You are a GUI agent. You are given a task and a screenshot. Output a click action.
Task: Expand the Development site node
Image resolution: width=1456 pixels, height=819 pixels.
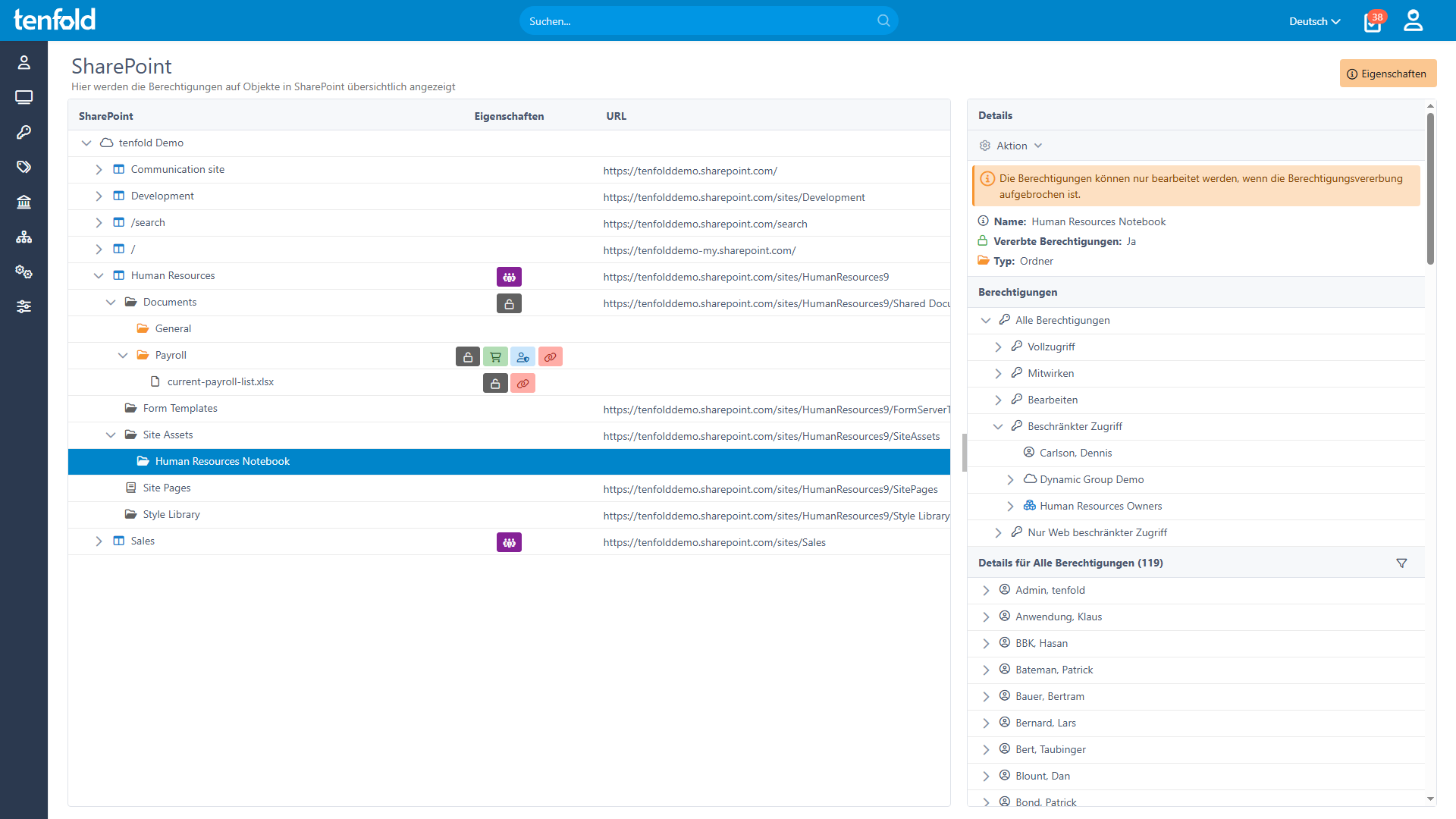(x=99, y=196)
